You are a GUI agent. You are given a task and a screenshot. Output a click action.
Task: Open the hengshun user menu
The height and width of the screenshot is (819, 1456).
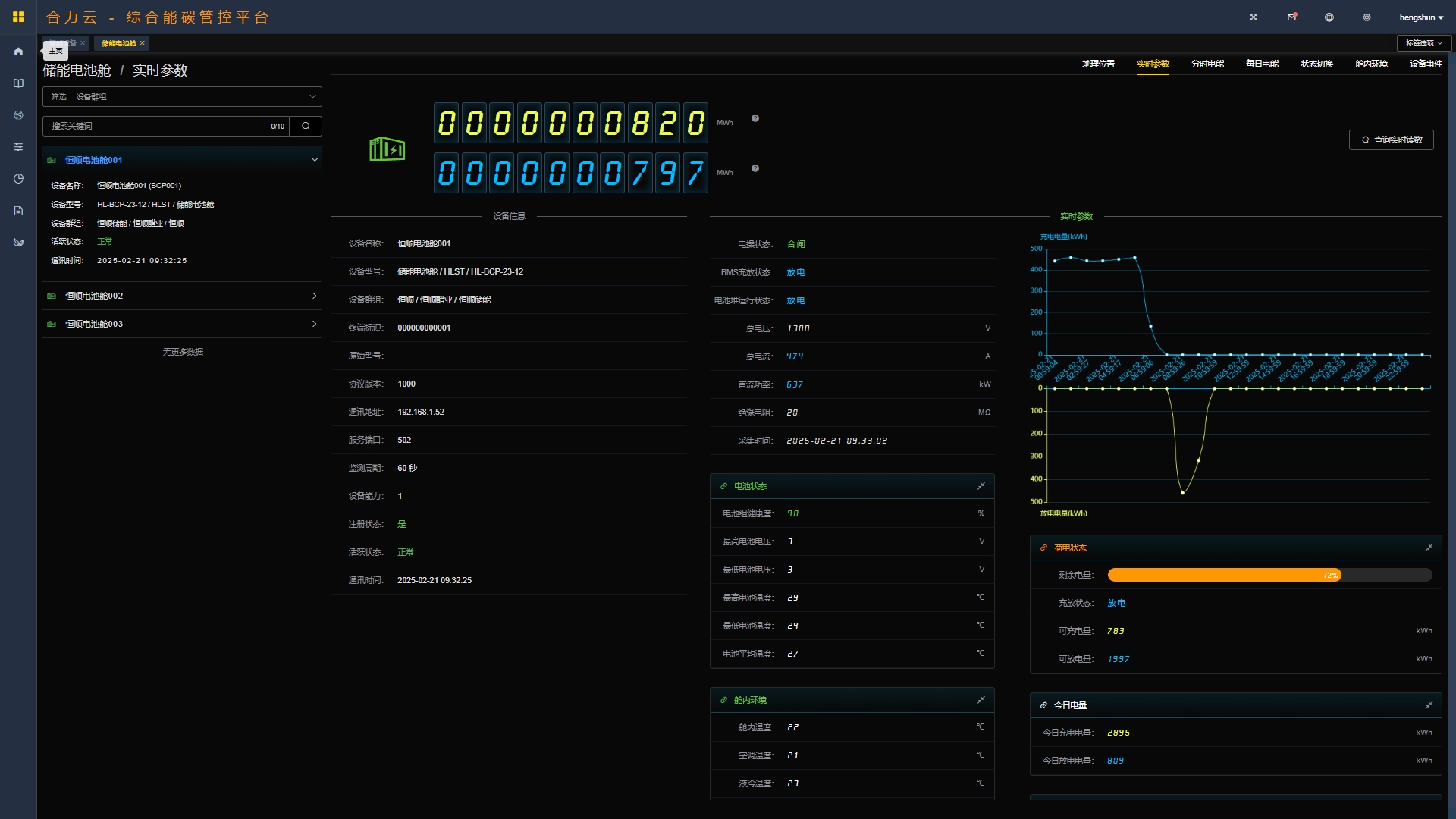(1421, 17)
